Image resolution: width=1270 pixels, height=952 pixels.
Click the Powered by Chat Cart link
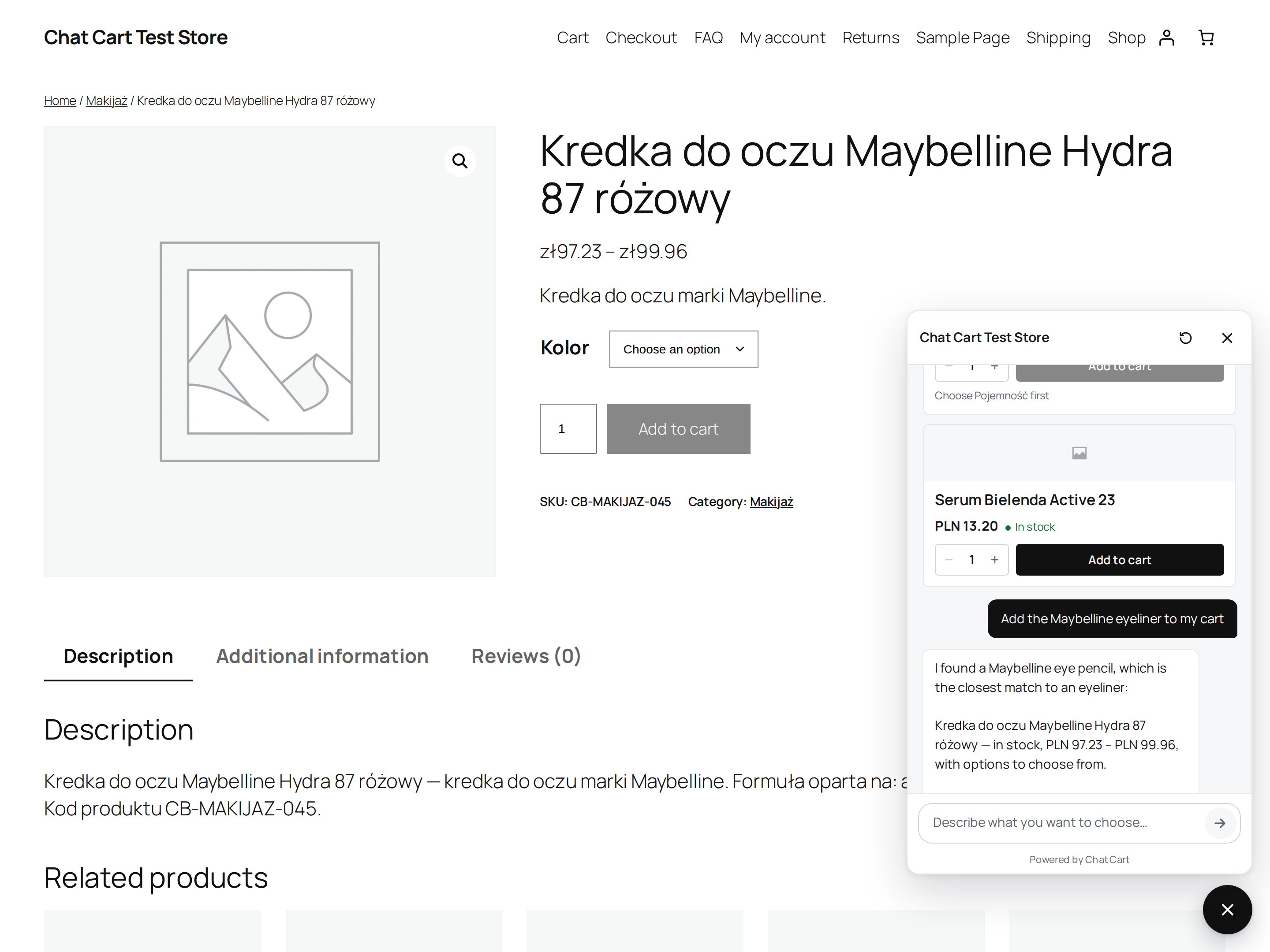(1079, 859)
